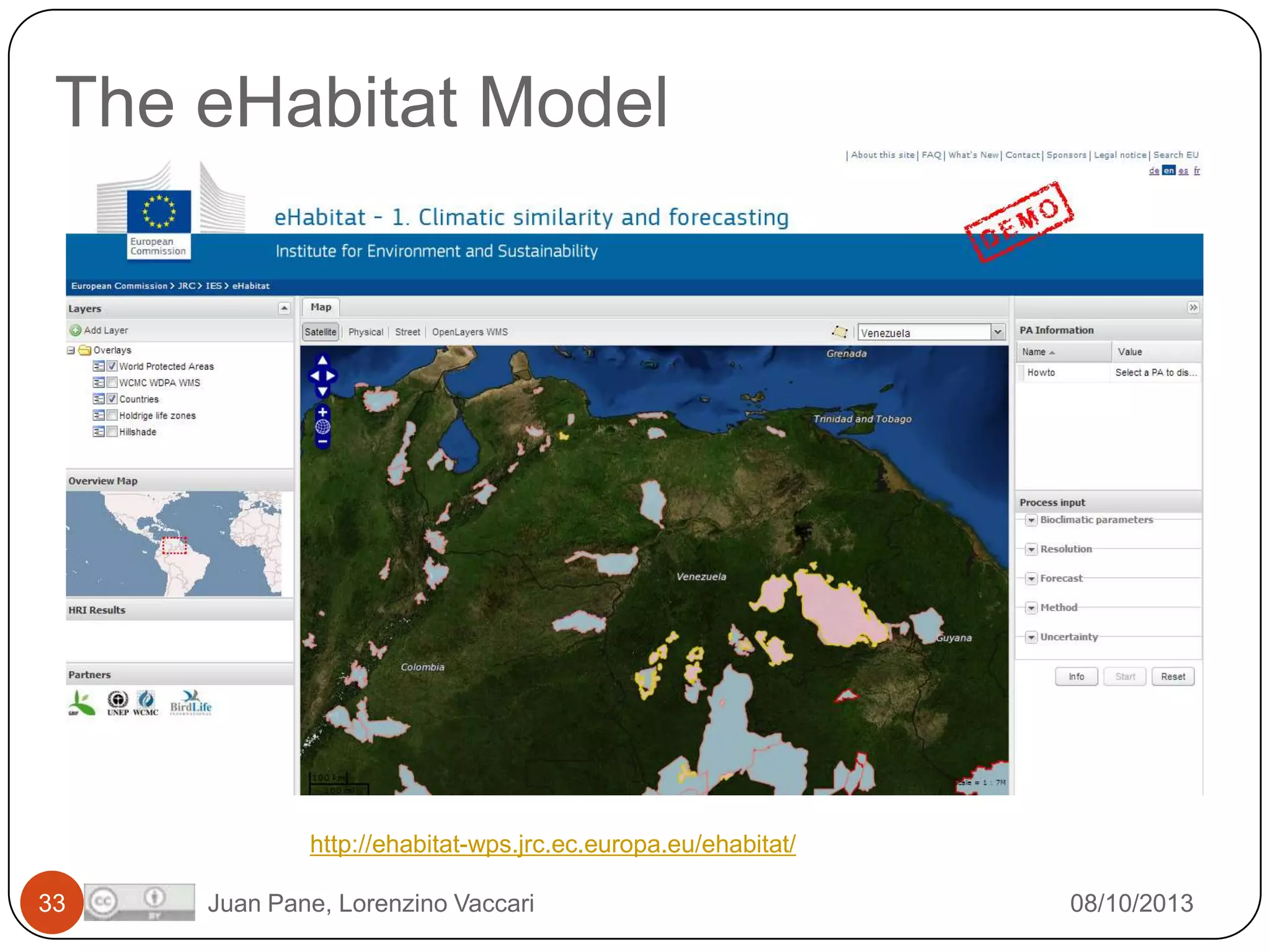Click the Info button
The width and height of the screenshot is (1270, 952).
click(x=1077, y=677)
